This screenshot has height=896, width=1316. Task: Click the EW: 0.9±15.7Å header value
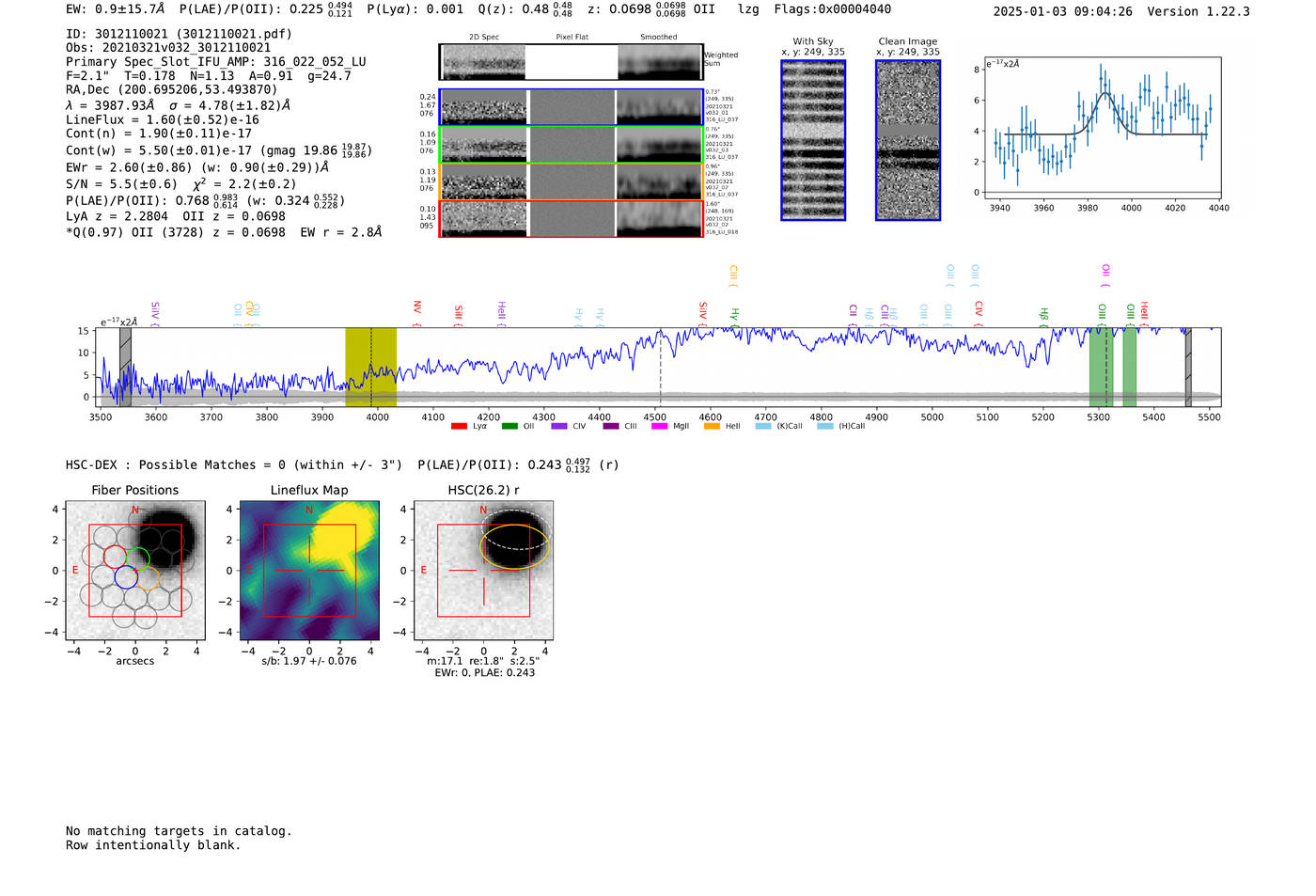click(116, 9)
